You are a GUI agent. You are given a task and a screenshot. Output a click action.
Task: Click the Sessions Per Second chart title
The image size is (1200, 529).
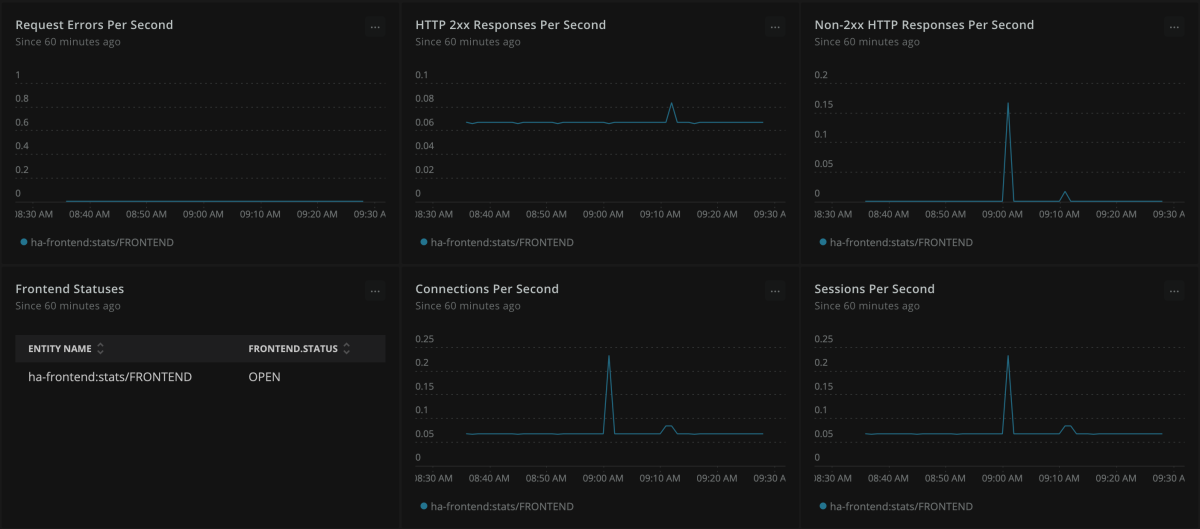874,289
